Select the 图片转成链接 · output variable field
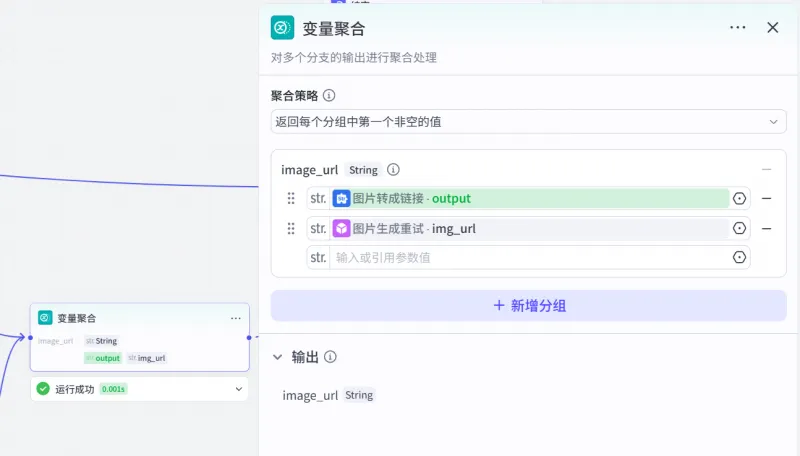Screen dimensions: 800x456 tap(530, 199)
